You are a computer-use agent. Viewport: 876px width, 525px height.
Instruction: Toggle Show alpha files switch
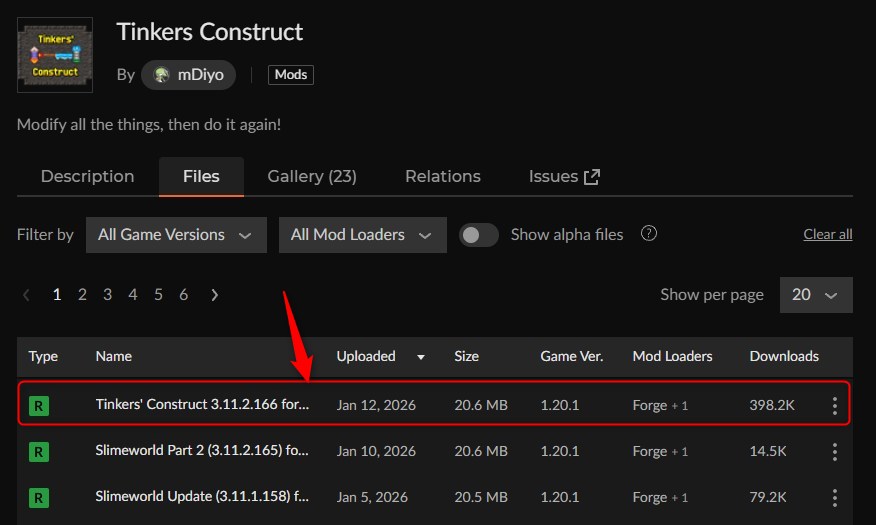[479, 235]
